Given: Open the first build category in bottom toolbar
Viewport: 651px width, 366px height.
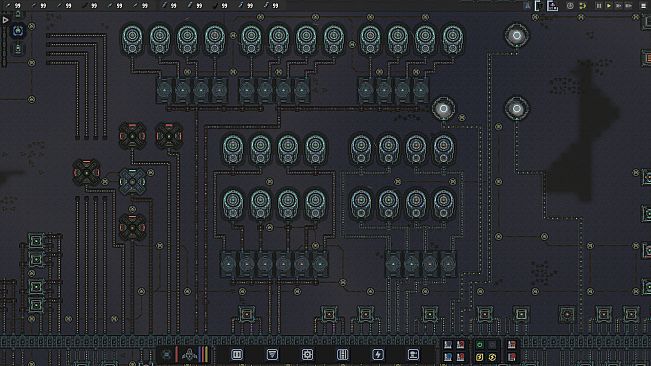Looking at the screenshot, I should coord(237,354).
